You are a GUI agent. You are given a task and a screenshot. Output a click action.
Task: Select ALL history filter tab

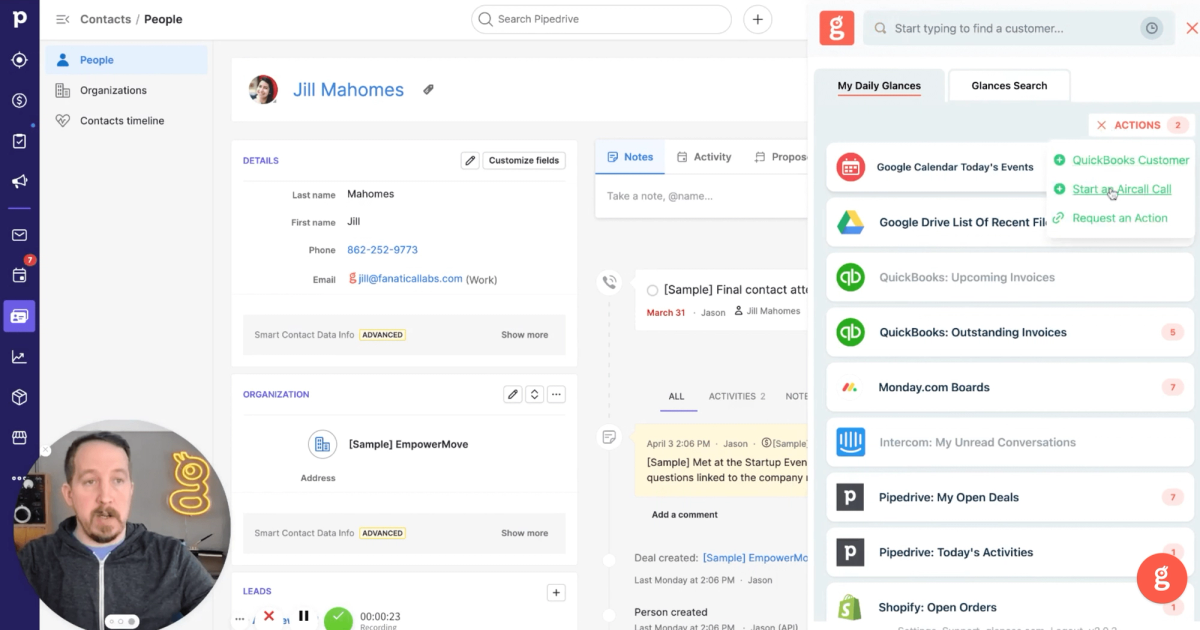[676, 396]
